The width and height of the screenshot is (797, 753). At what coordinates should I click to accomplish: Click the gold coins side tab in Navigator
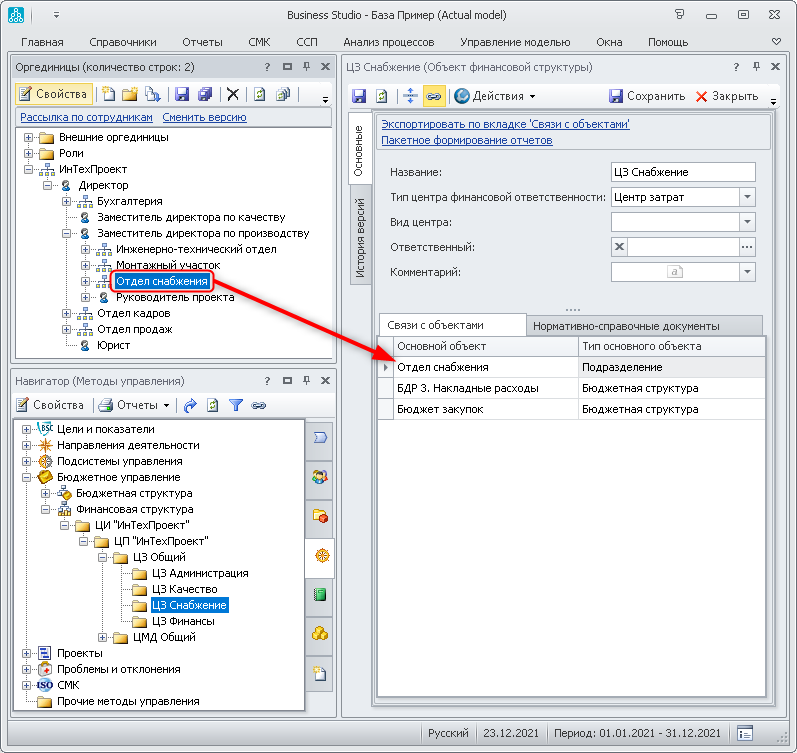[320, 633]
